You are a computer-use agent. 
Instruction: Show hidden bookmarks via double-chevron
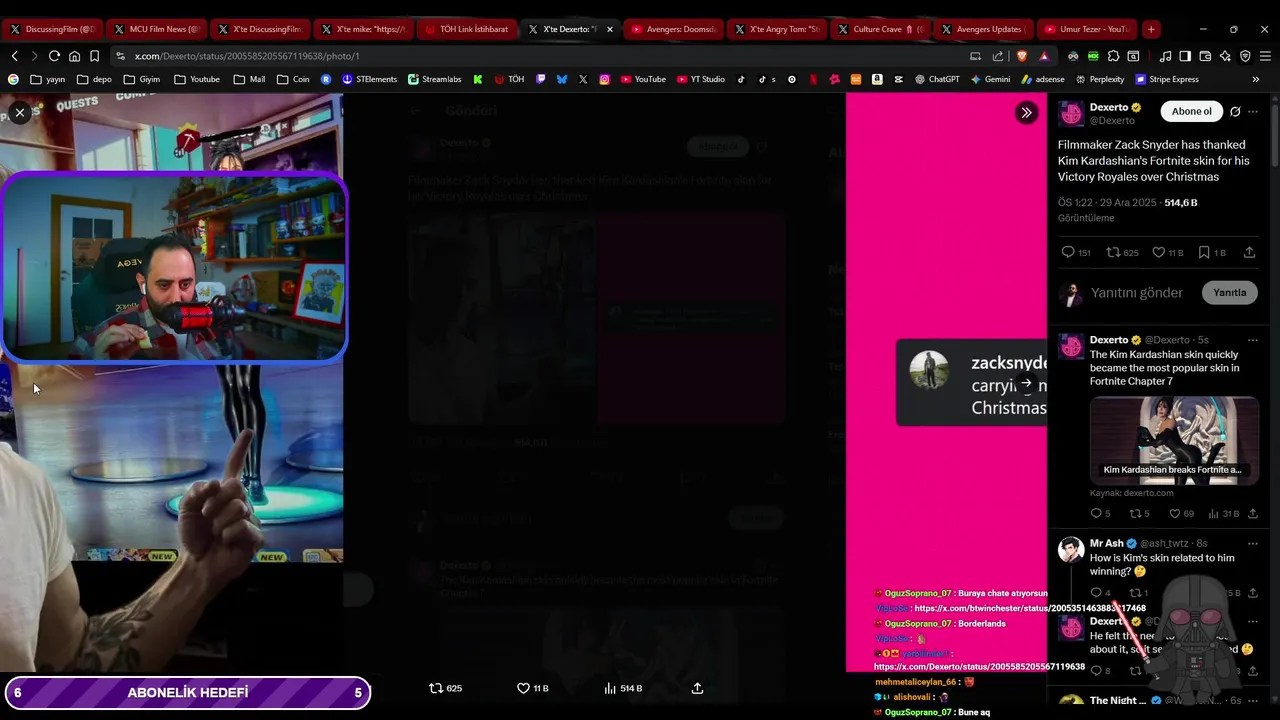(x=1256, y=79)
